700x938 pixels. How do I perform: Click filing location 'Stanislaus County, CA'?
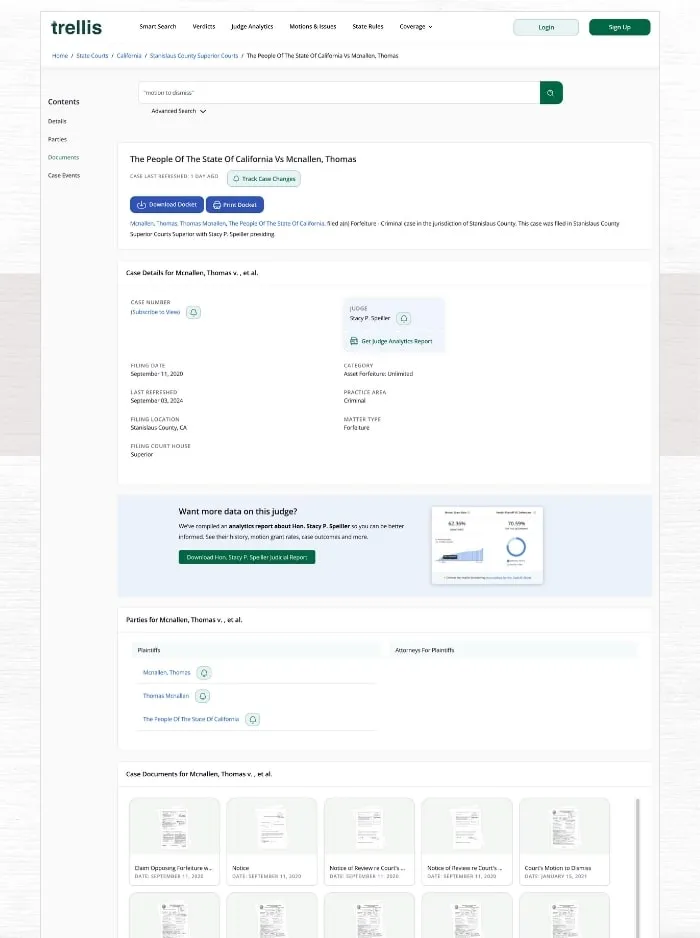tap(159, 428)
